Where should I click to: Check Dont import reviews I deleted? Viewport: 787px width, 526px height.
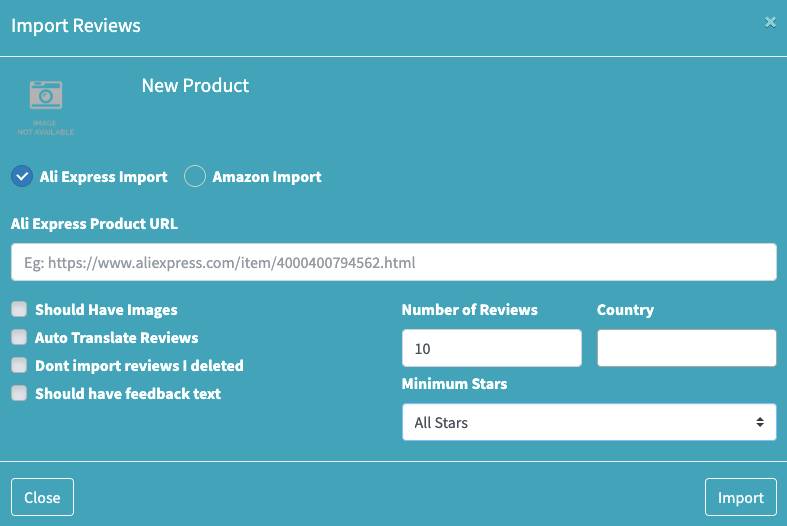19,365
